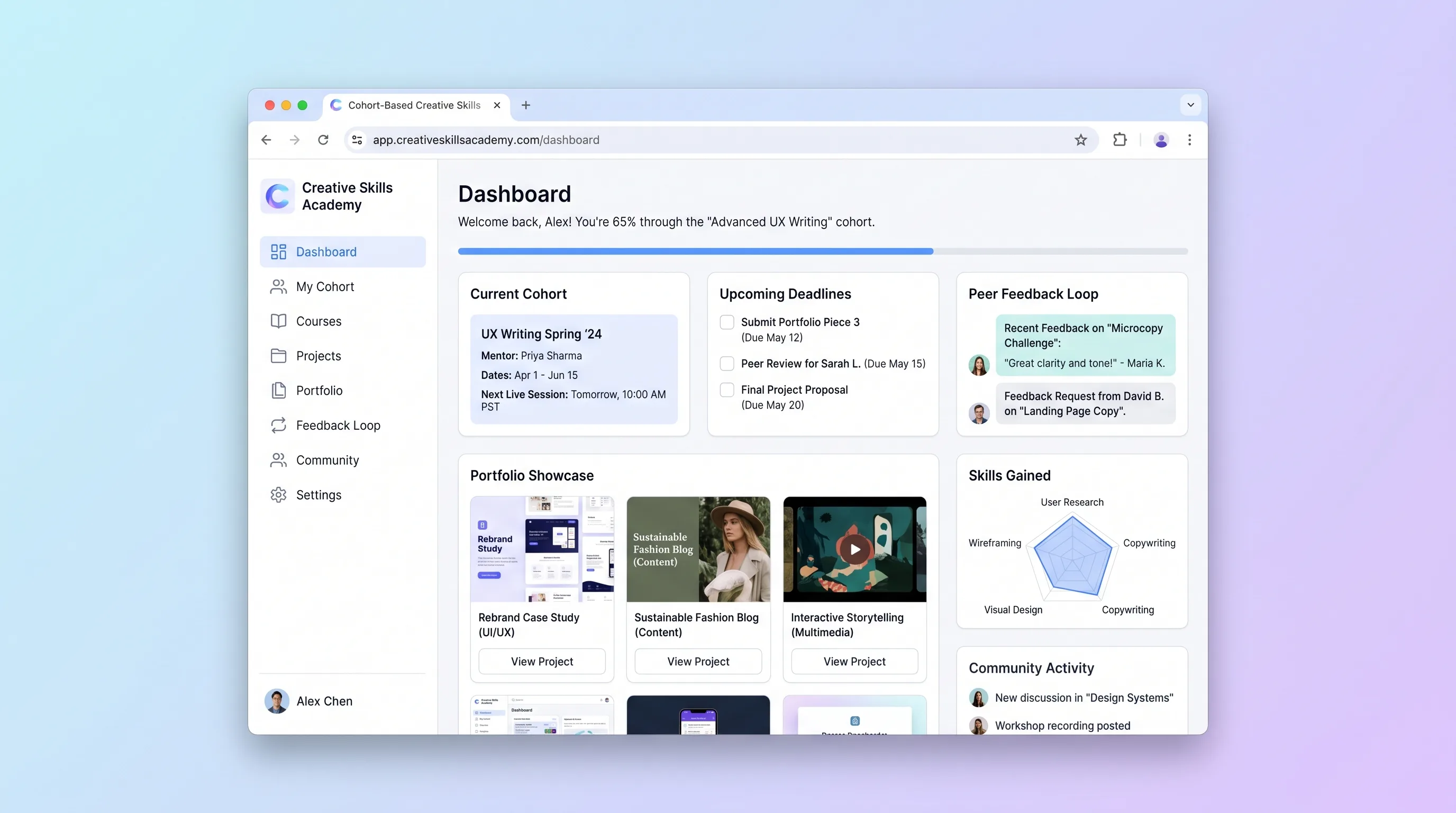
Task: Click the My Cohort people icon
Action: coord(278,287)
